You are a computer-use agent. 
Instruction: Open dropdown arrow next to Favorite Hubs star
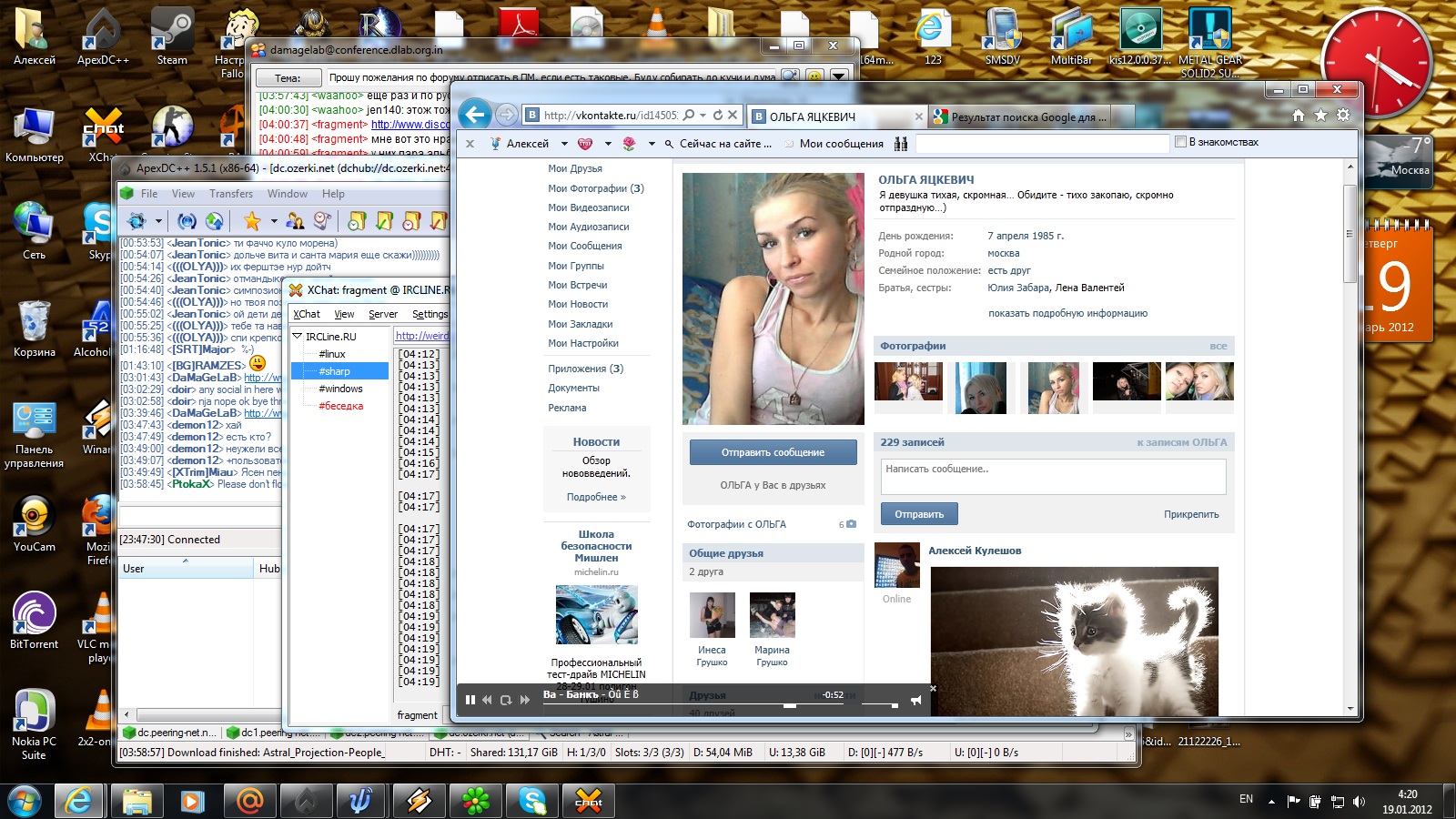click(273, 220)
